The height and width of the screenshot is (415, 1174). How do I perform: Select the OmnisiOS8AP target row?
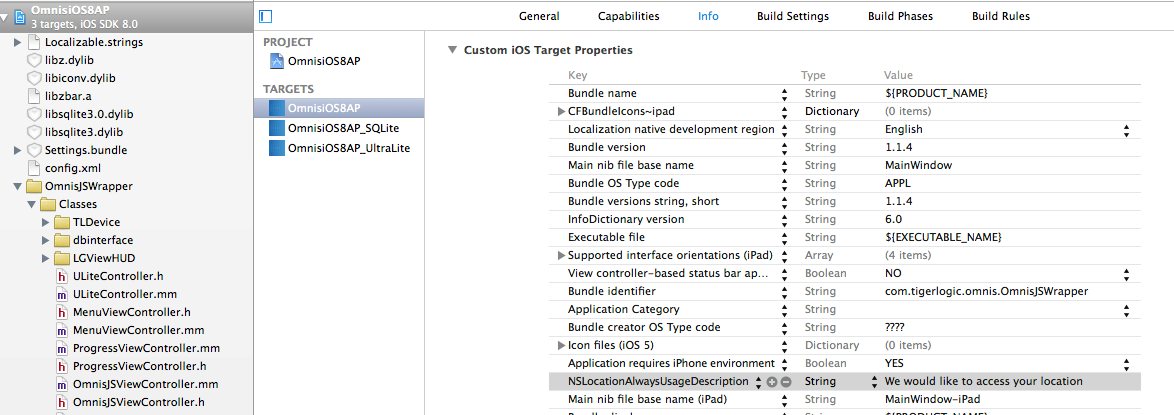point(339,108)
